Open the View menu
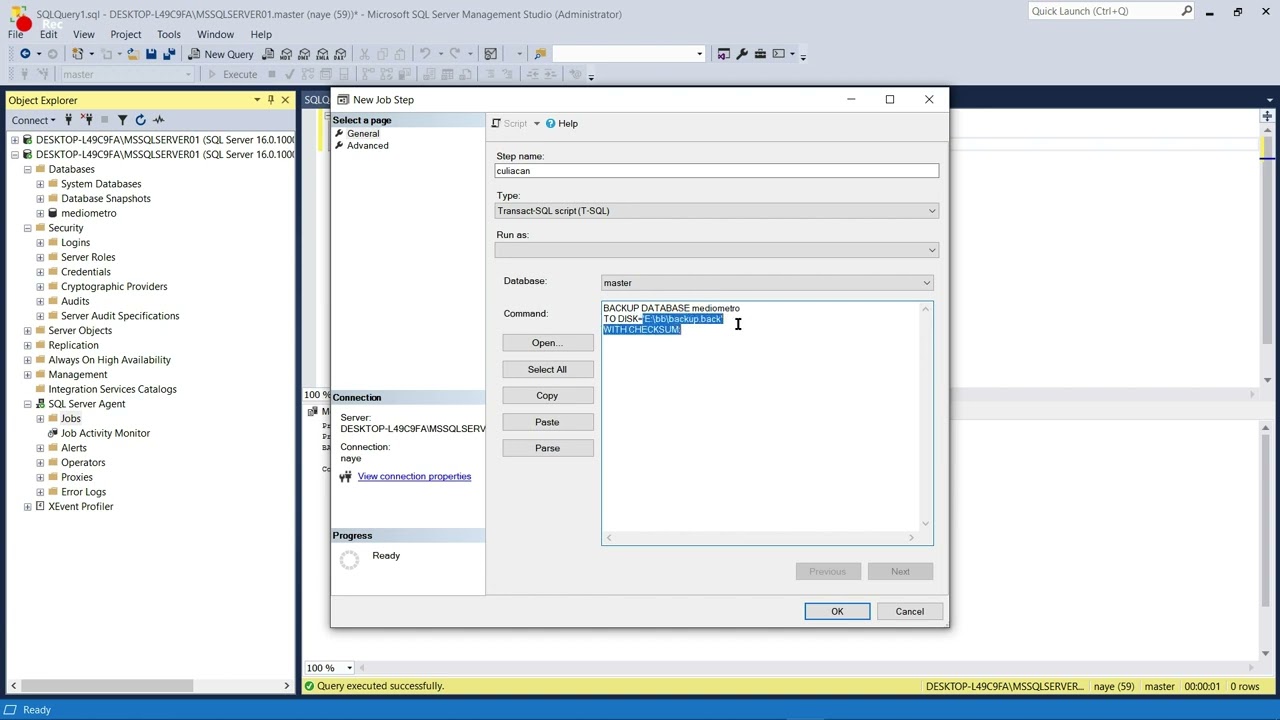The image size is (1280, 720). pos(84,34)
